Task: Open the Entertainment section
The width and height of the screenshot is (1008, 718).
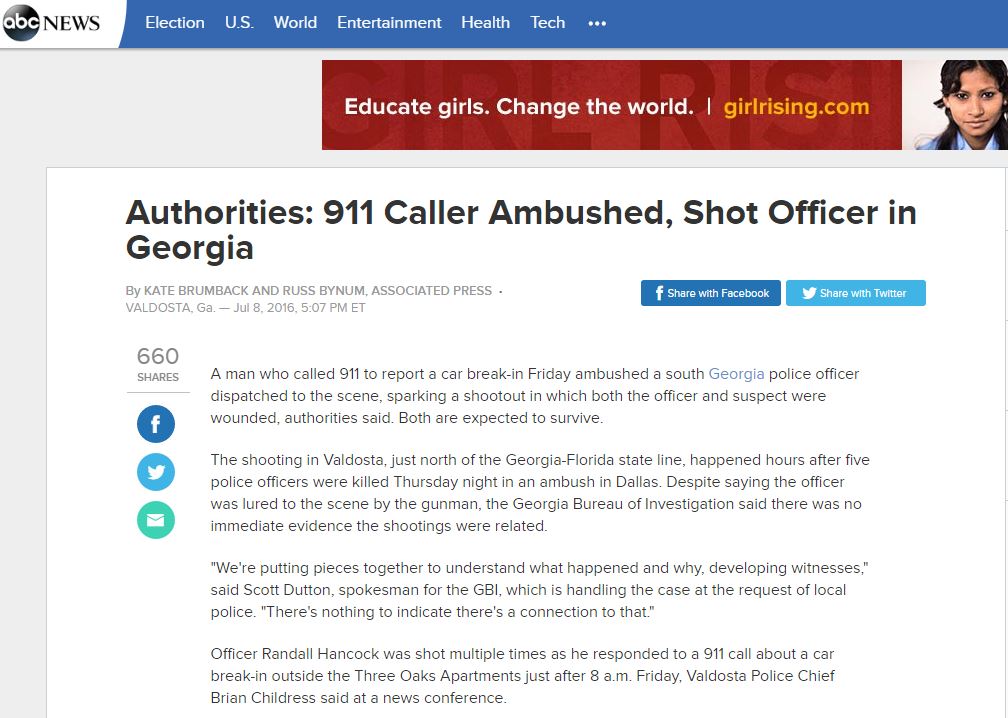Action: point(389,22)
